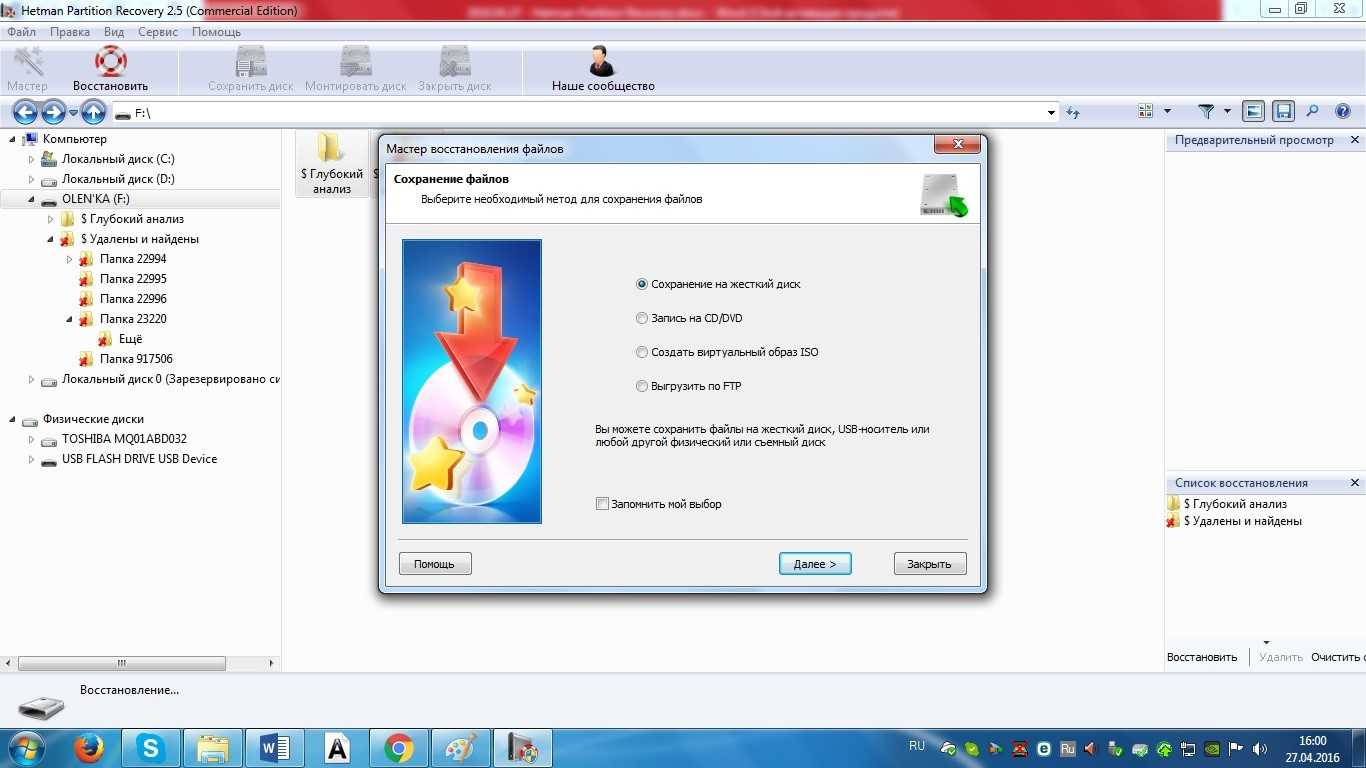Screen dimensions: 1366x768
Task: Click the volume speaker tray icon
Action: click(1259, 748)
